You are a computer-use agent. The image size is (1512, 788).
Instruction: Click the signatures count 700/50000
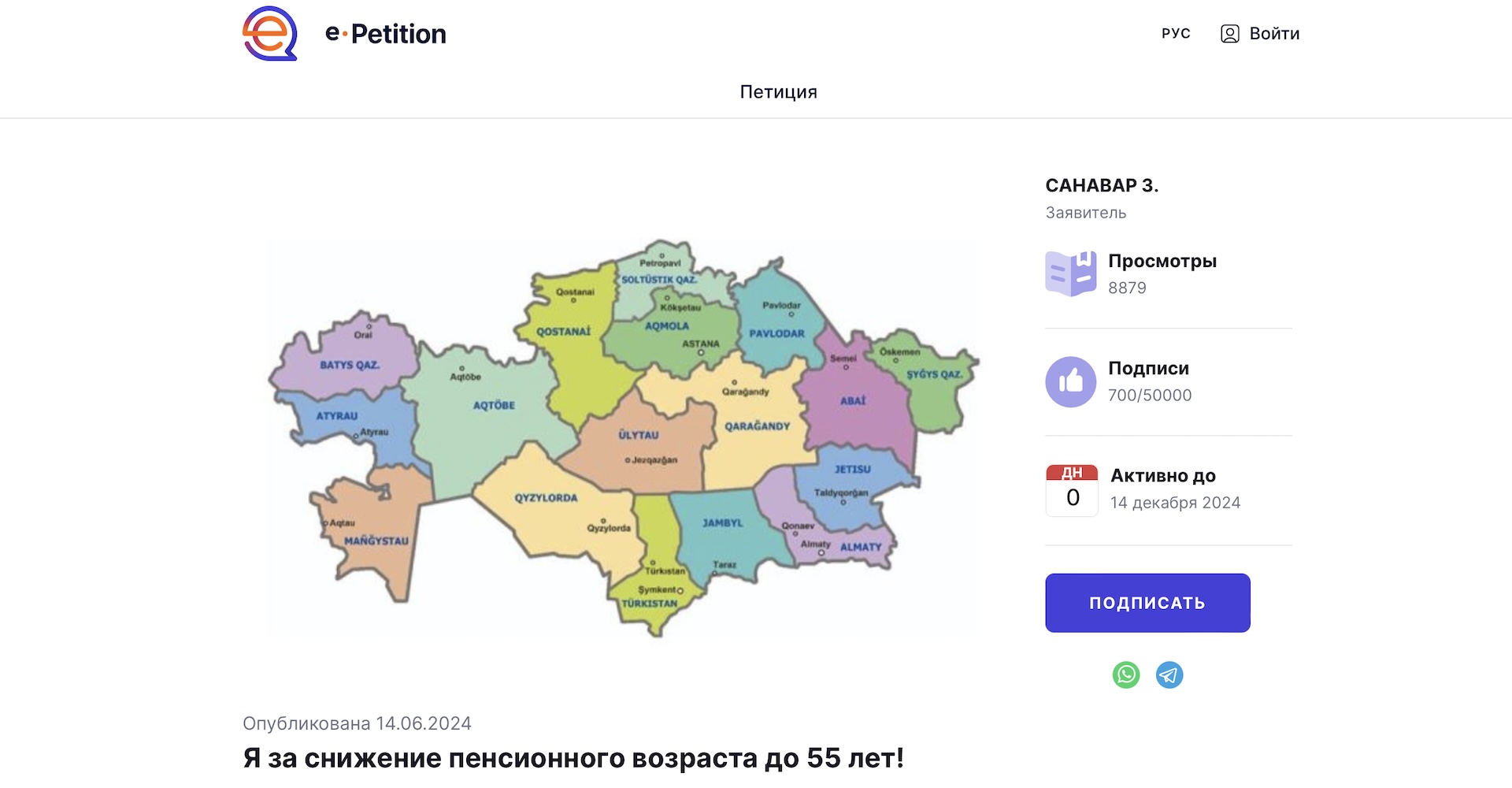coord(1149,395)
